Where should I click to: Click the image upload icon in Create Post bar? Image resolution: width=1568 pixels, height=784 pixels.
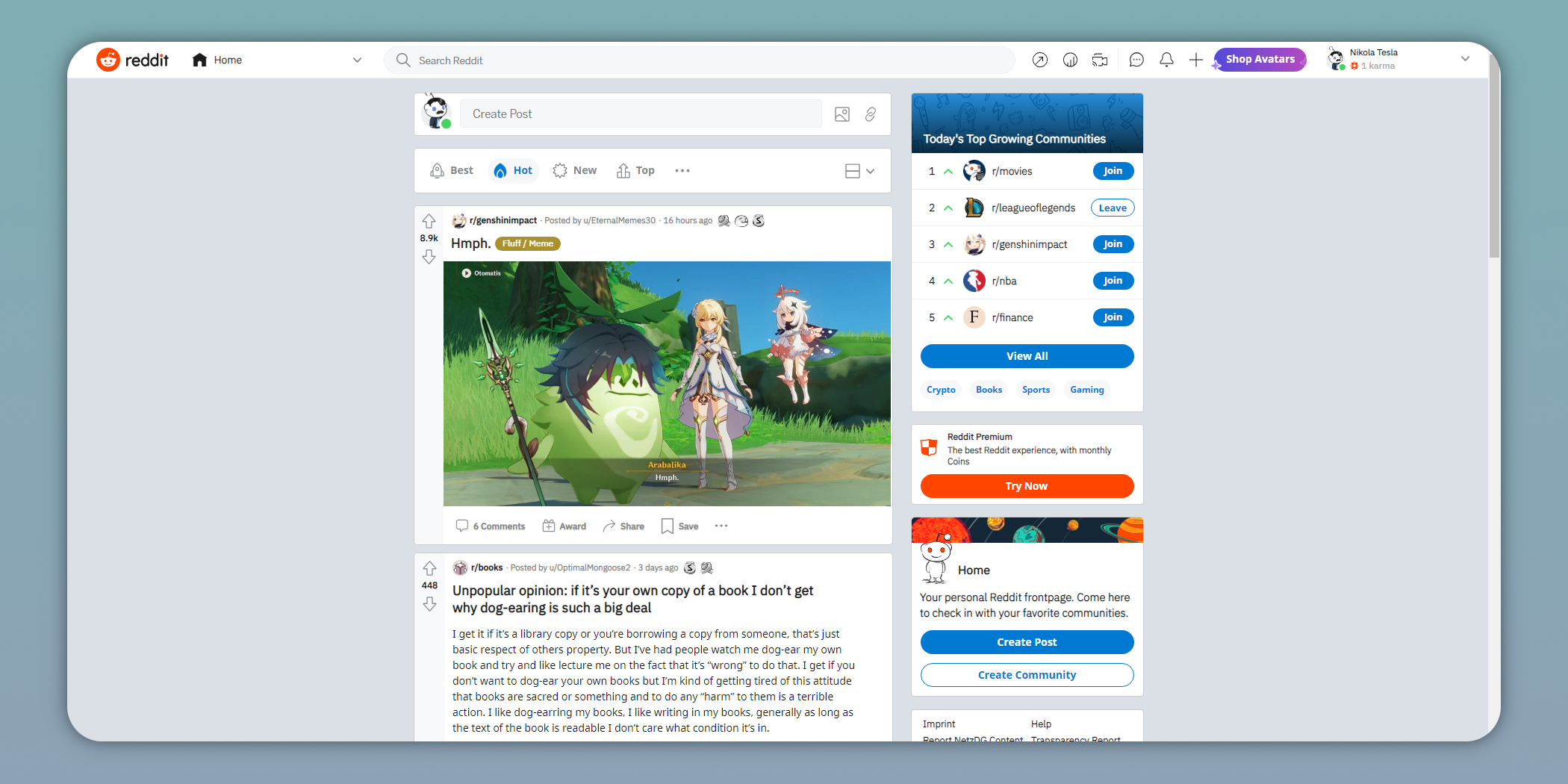pos(842,114)
